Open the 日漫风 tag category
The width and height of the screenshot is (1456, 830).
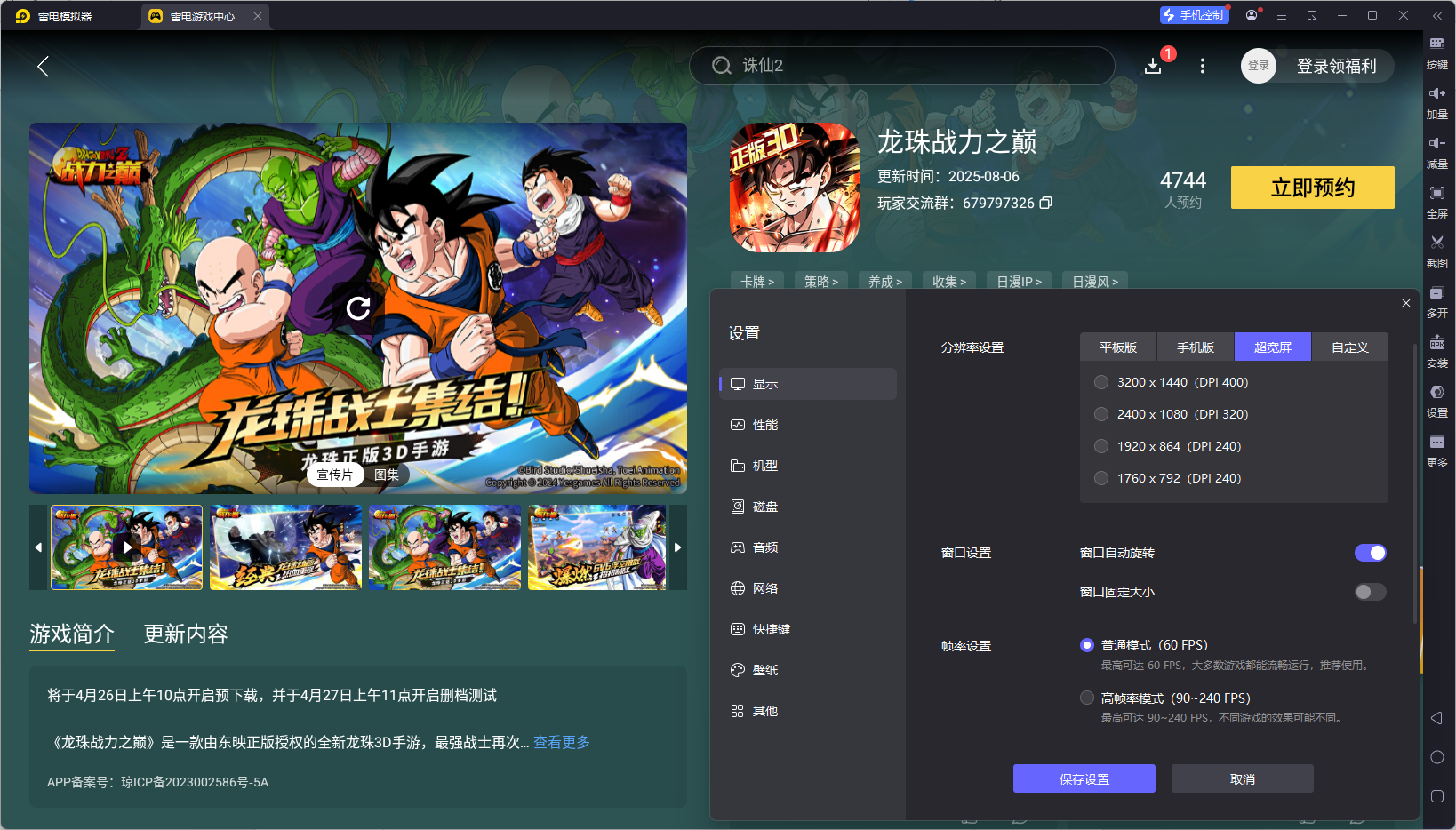(x=1095, y=281)
